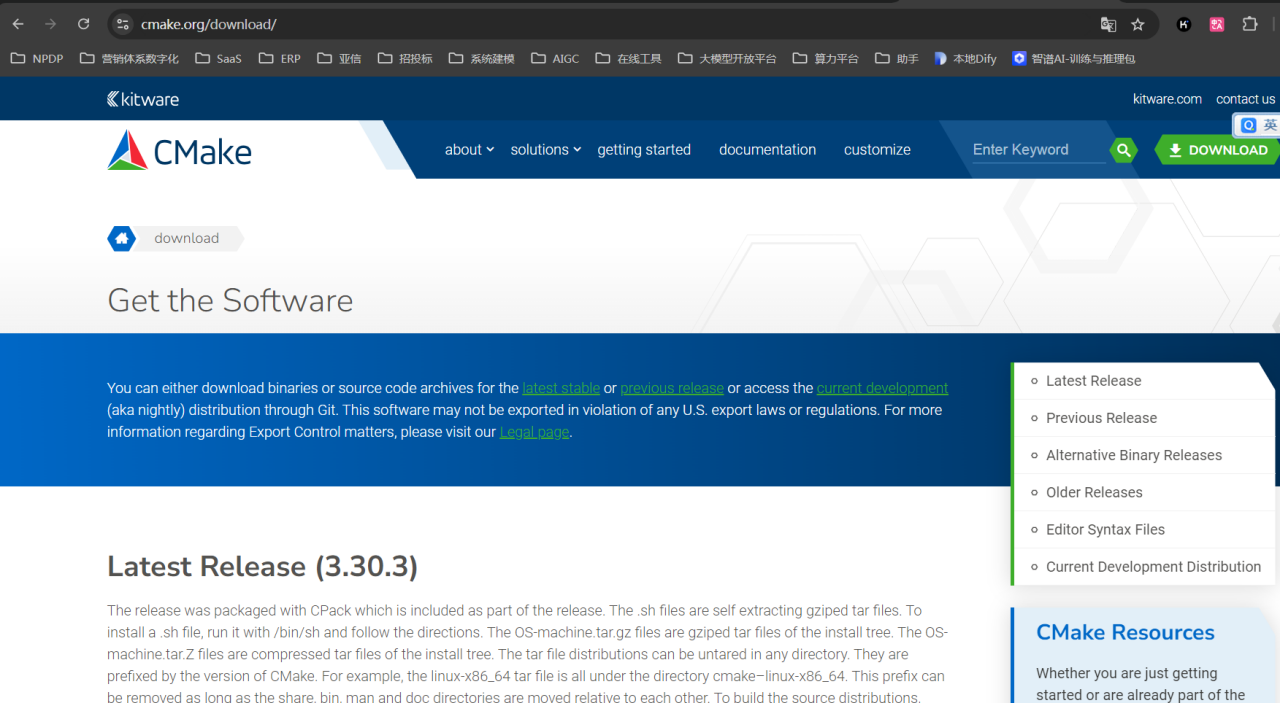Open the 大模型开放平台 bookmark folder
1280x703 pixels.
(727, 59)
